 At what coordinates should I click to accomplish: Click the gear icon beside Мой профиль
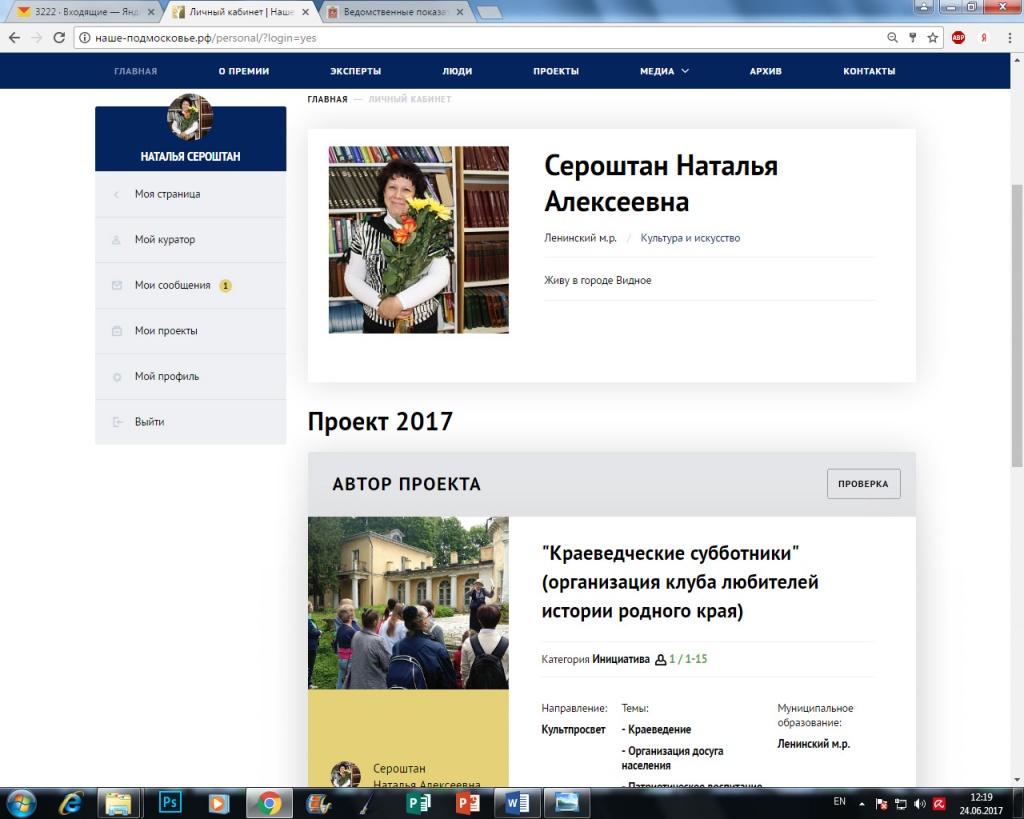pyautogui.click(x=117, y=377)
